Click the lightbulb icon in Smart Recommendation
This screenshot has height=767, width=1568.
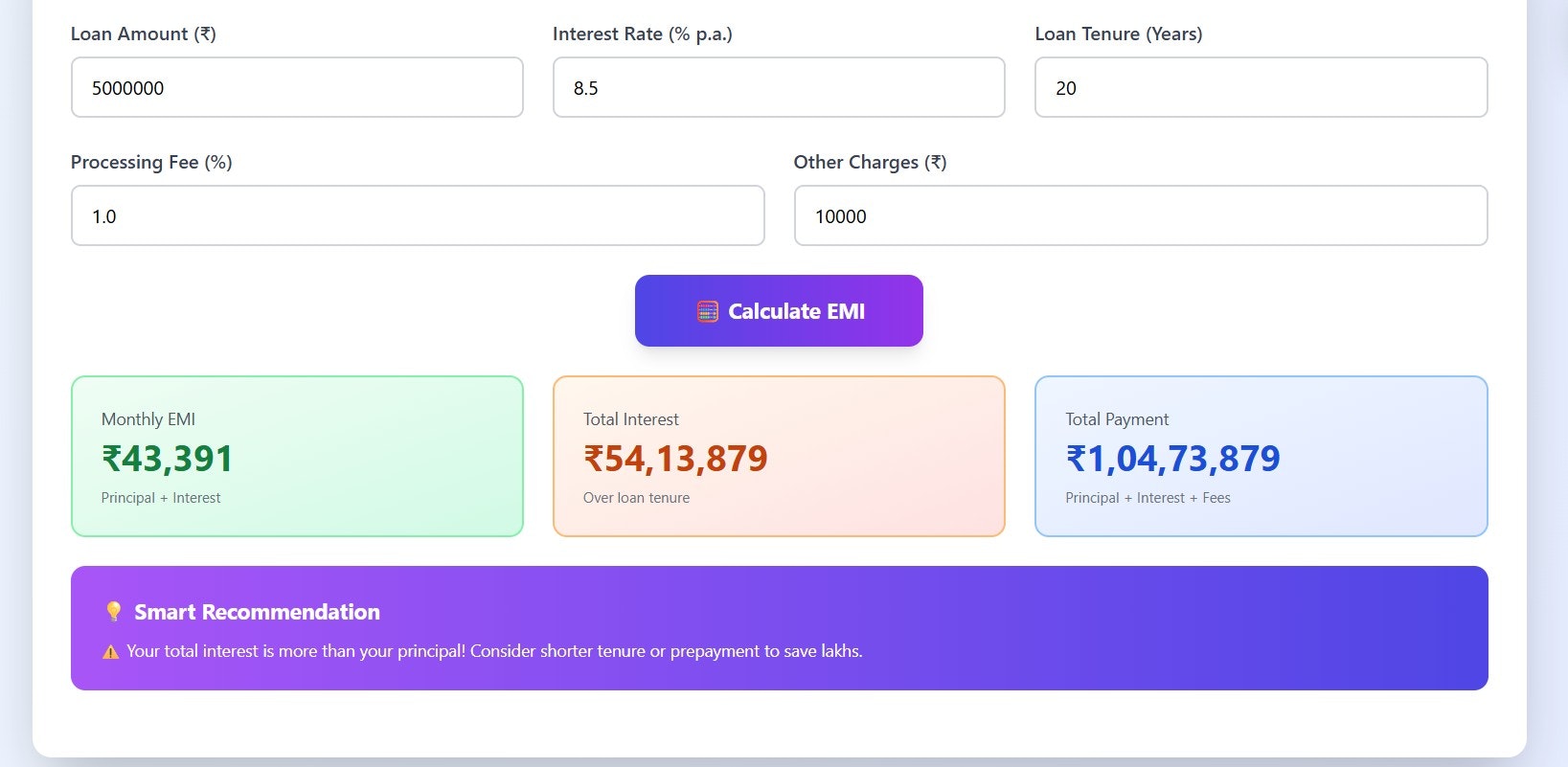(112, 611)
